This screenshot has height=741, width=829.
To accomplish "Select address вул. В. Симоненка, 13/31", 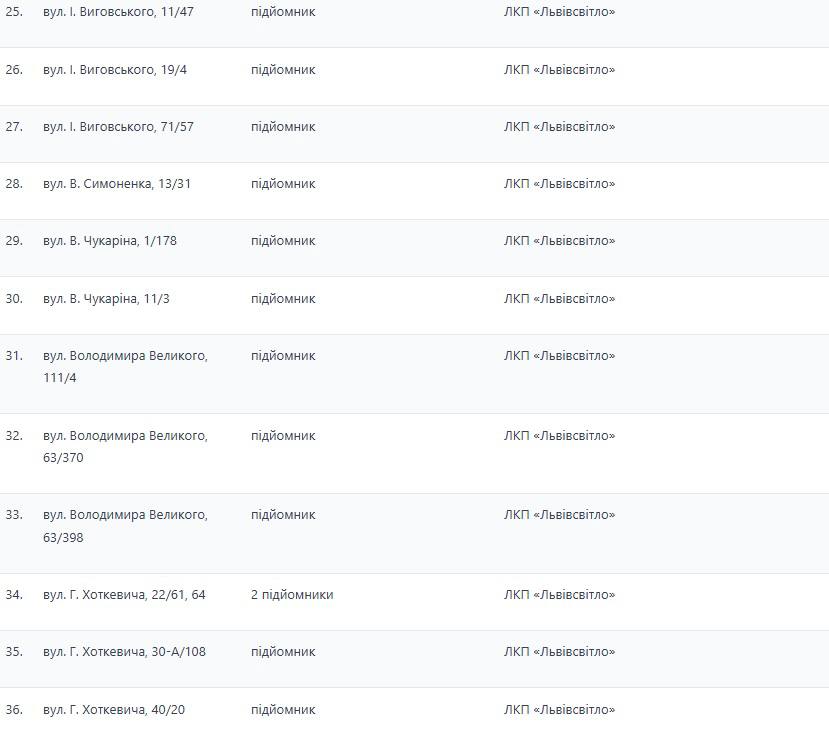I will pyautogui.click(x=116, y=184).
